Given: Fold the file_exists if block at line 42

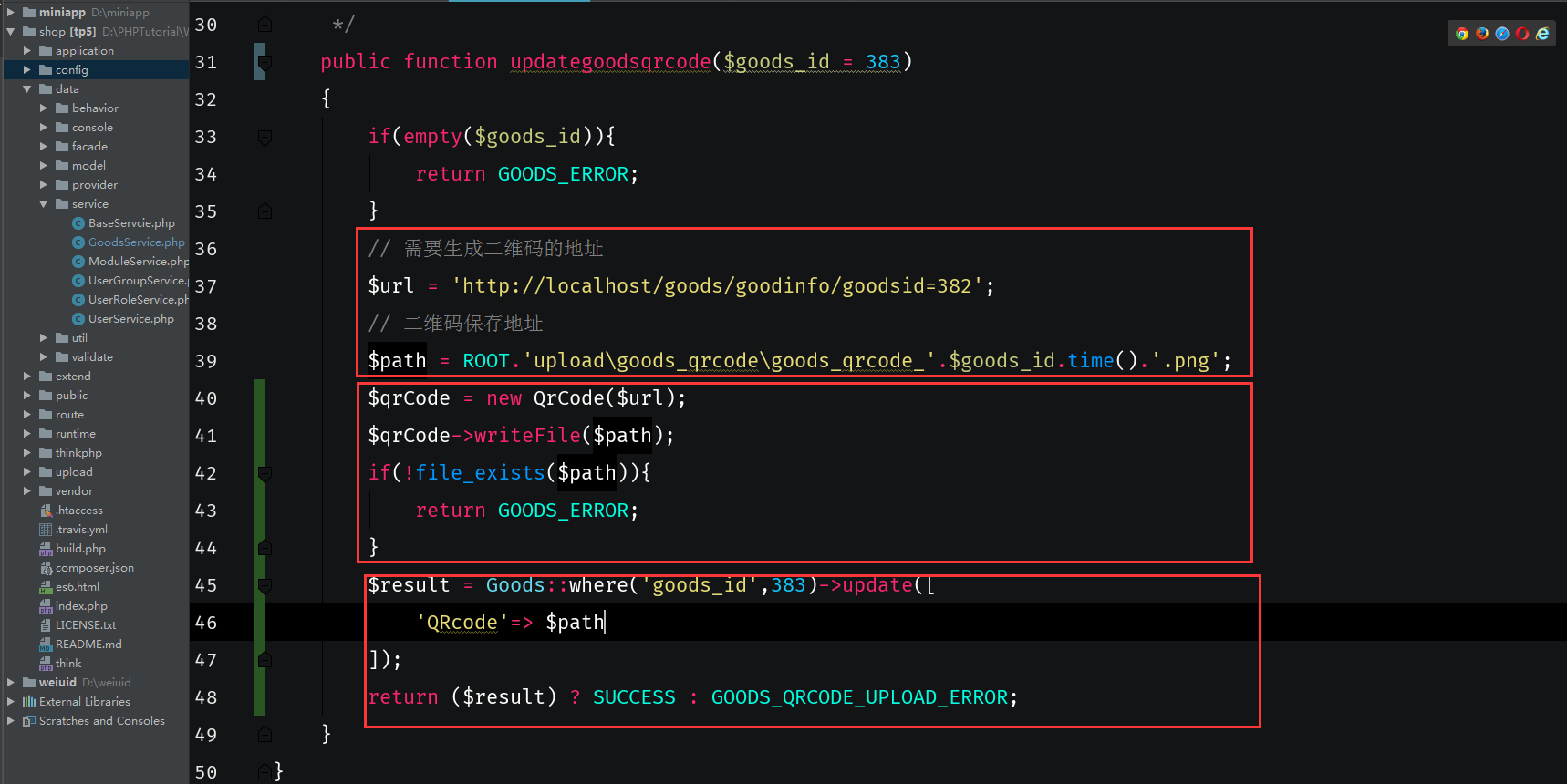Looking at the screenshot, I should pos(265,473).
